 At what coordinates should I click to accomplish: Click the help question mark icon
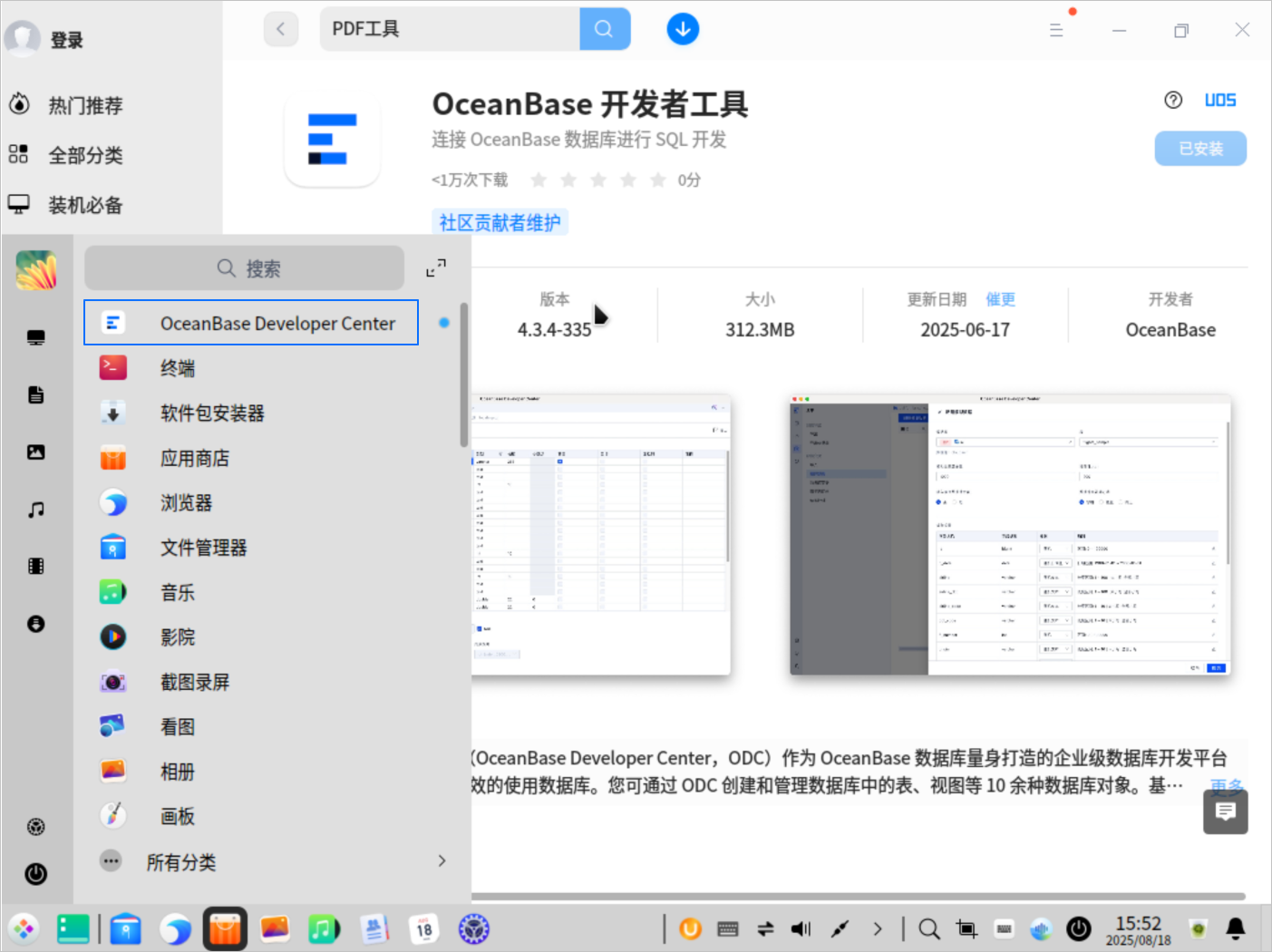1173,100
